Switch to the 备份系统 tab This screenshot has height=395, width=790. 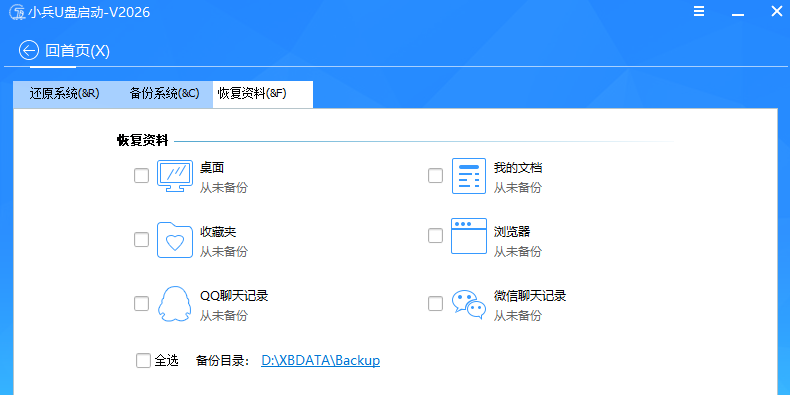[164, 94]
